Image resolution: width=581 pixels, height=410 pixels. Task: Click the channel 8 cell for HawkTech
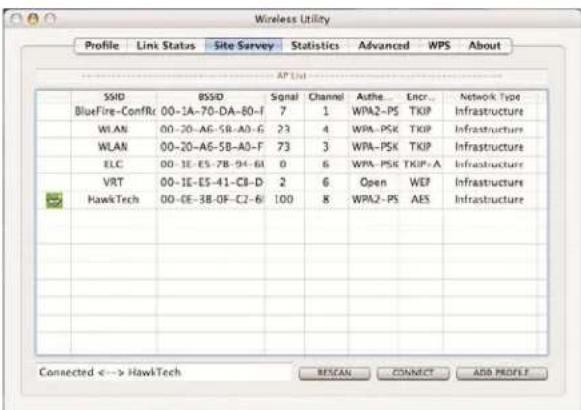coord(326,200)
